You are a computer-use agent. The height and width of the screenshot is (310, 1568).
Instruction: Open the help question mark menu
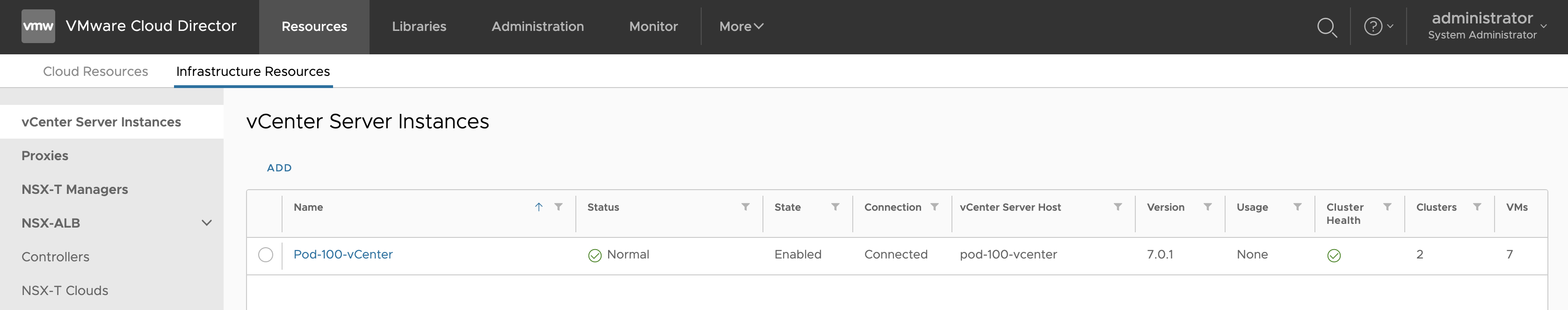click(1378, 26)
